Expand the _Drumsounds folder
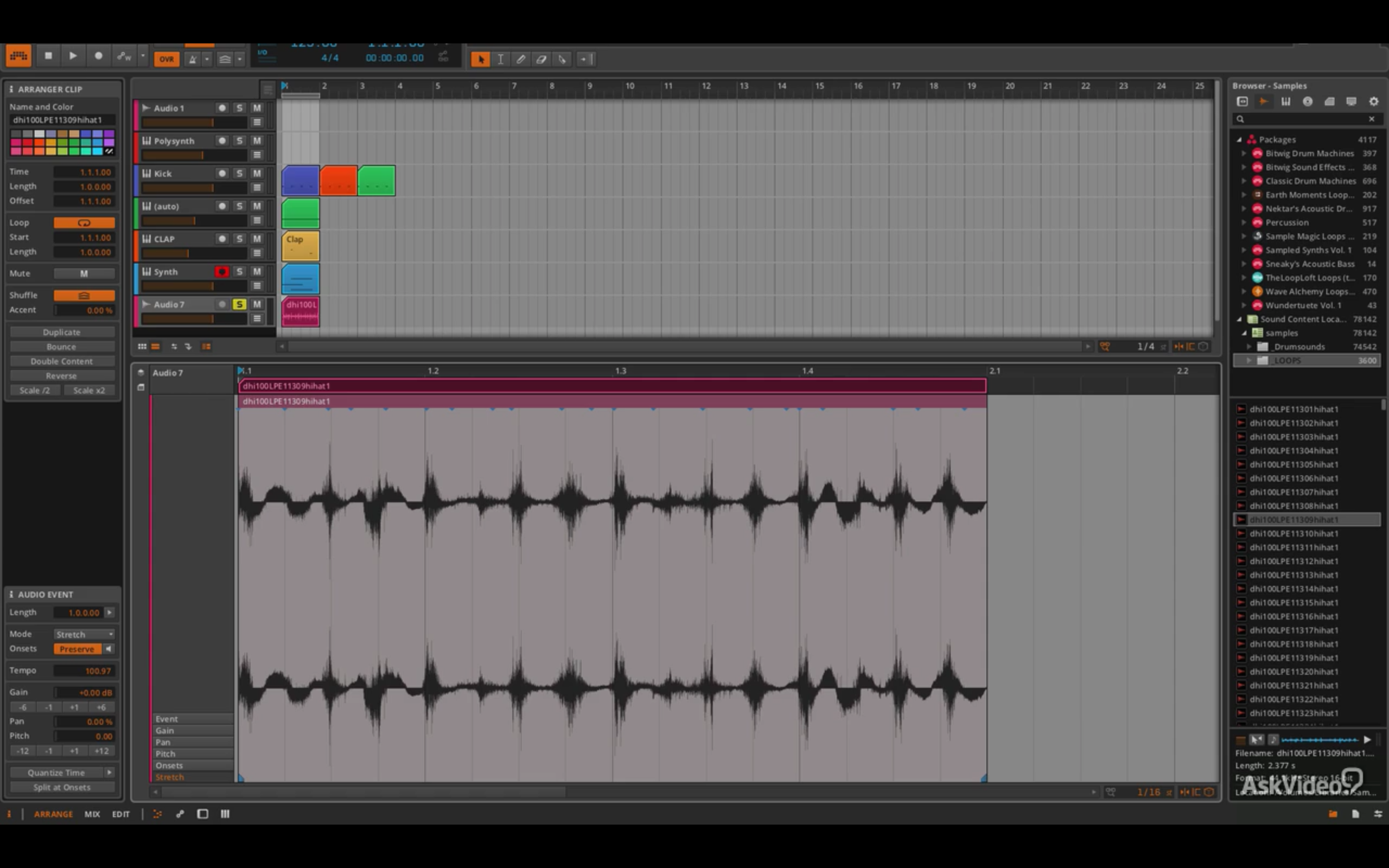 tap(1249, 347)
